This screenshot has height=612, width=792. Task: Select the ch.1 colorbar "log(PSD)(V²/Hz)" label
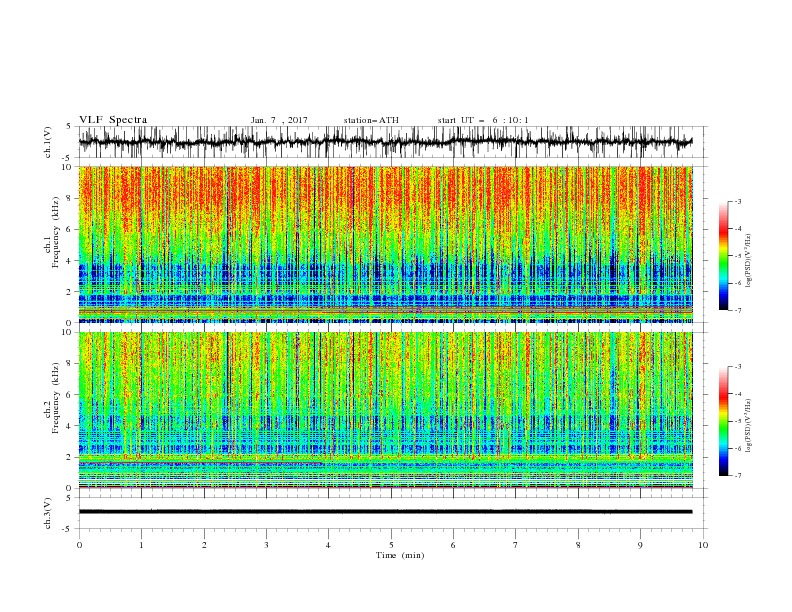748,261
